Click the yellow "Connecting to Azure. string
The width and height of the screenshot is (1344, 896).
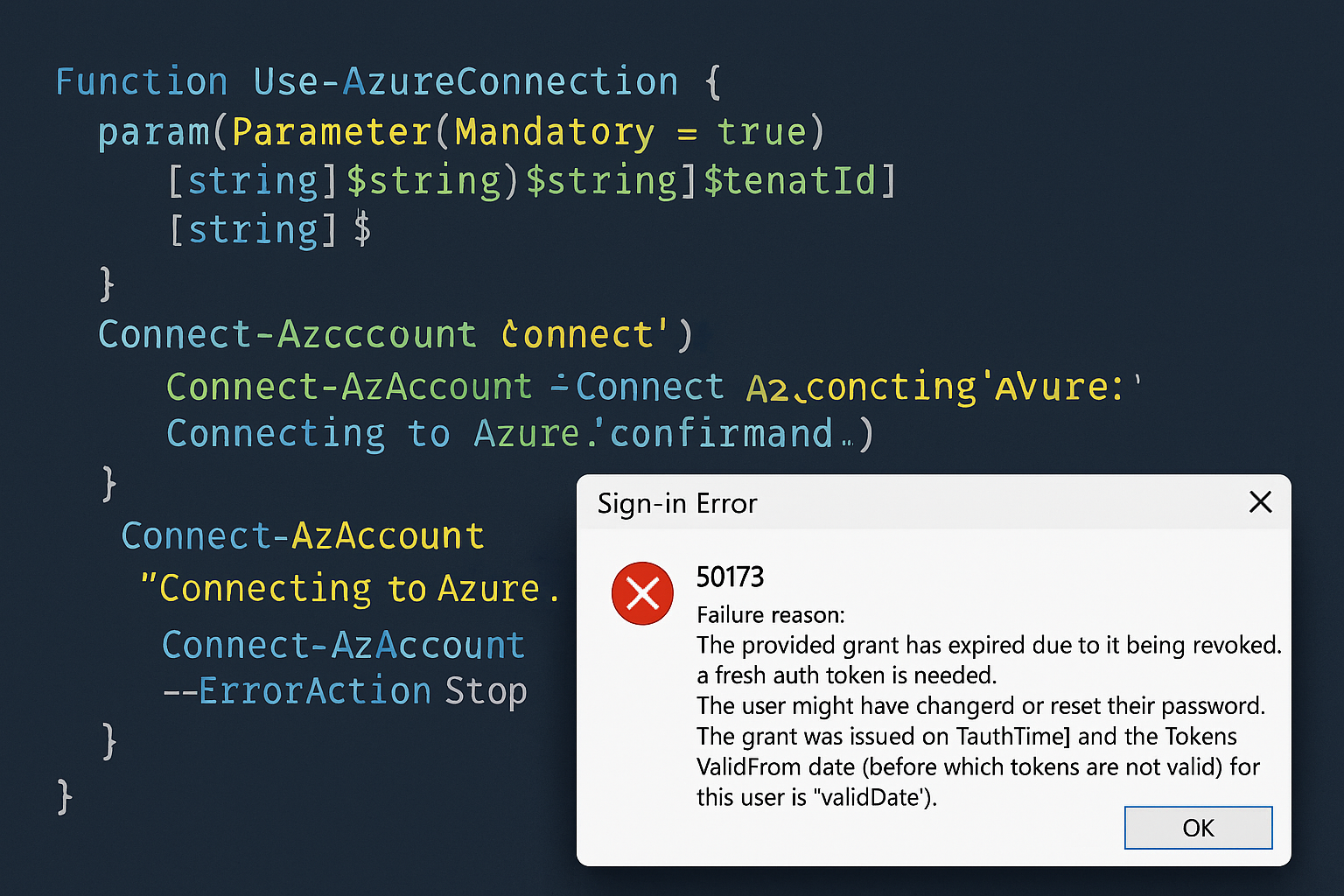pyautogui.click(x=348, y=589)
